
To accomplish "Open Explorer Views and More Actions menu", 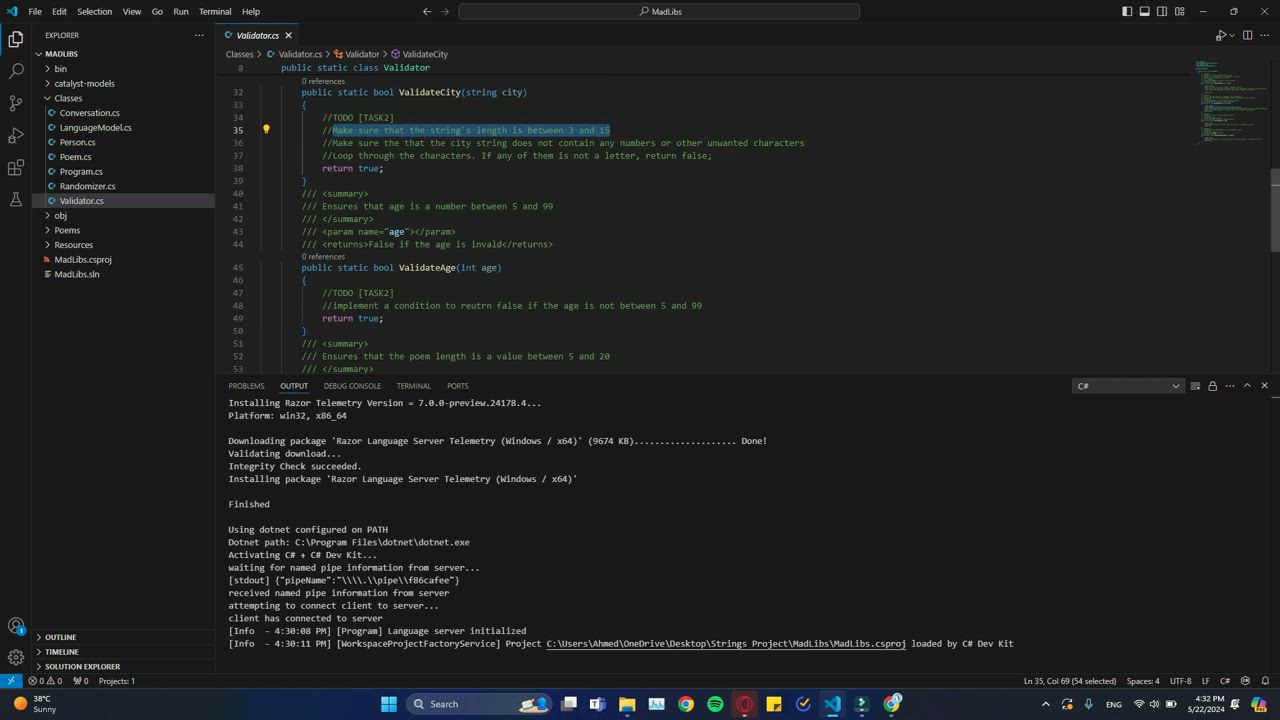I will (x=199, y=35).
